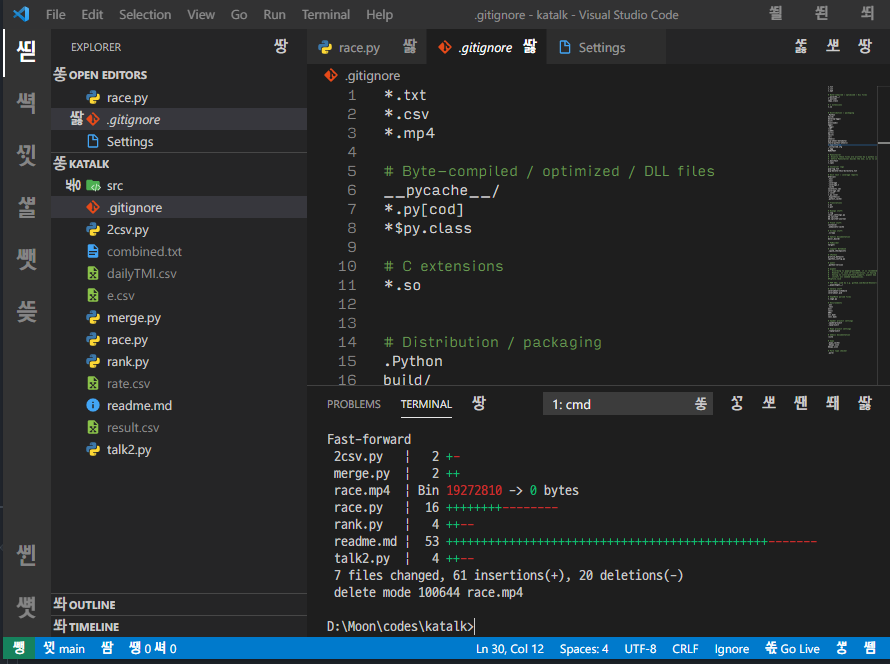Open the remote window indicator in status bar
This screenshot has width=890, height=664.
pyautogui.click(x=19, y=648)
